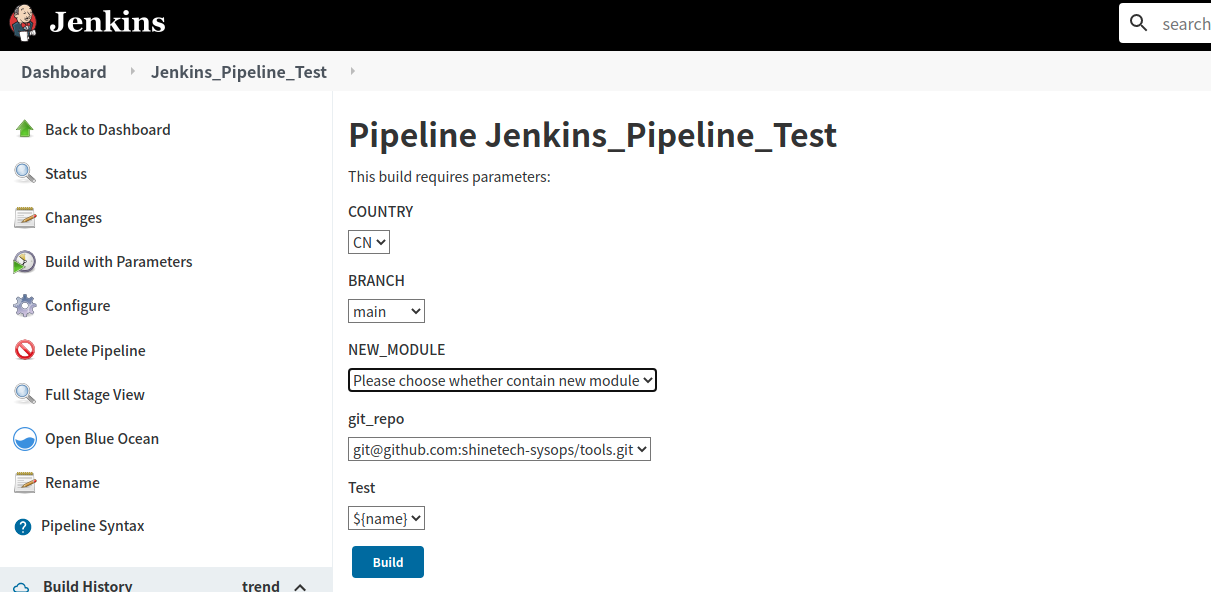Open Configure using the gear icon
This screenshot has width=1211, height=592.
coord(24,305)
